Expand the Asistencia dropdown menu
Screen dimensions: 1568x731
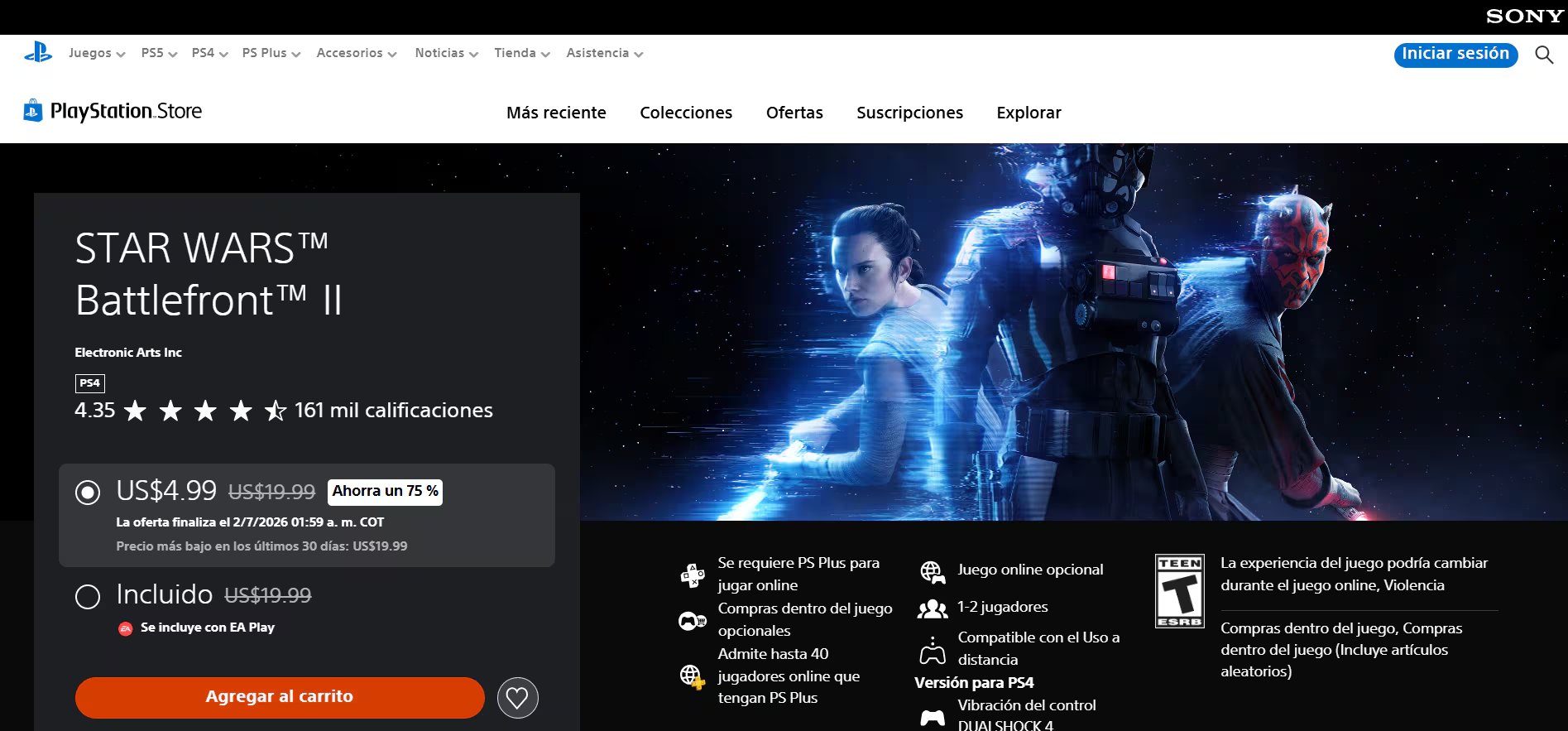(x=605, y=53)
